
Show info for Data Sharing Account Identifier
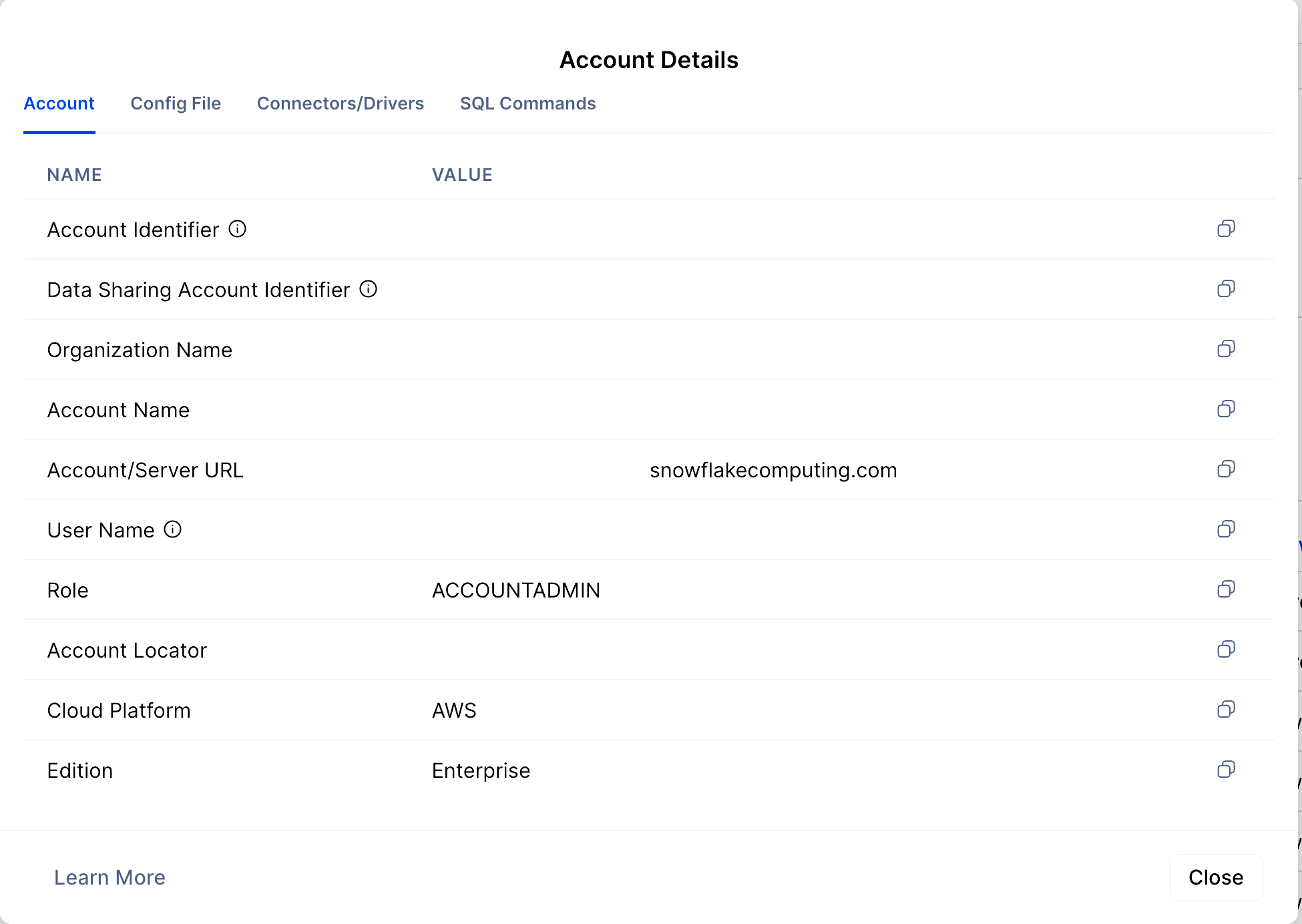click(x=368, y=289)
